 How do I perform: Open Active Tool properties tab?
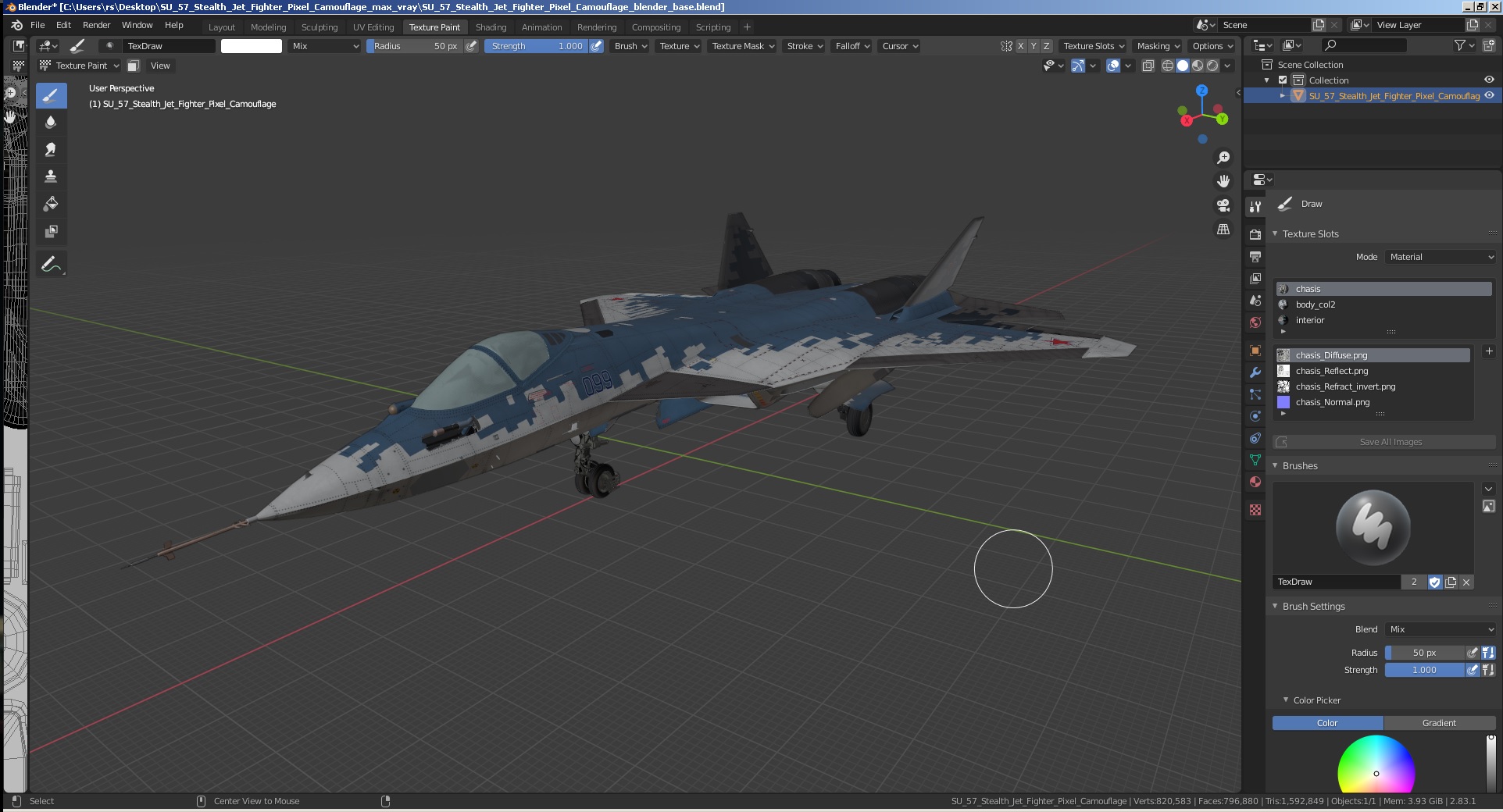coord(1255,207)
